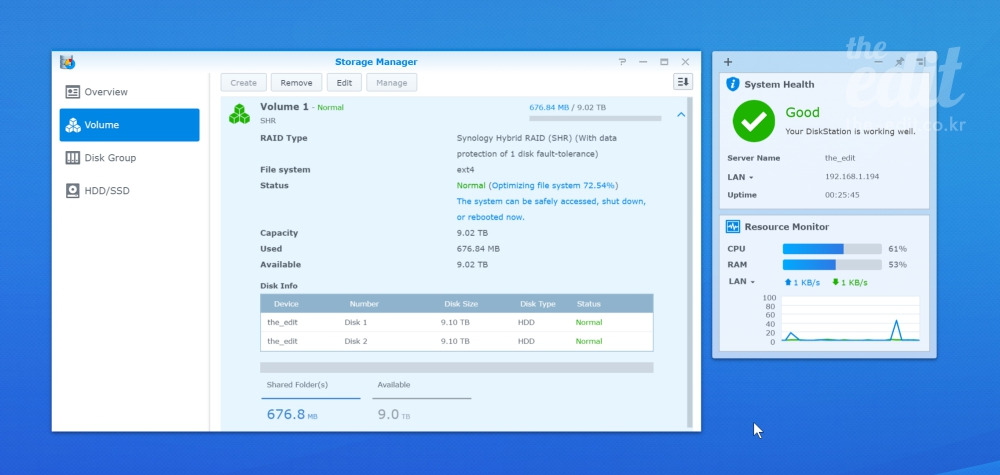Click the Device column header
Image resolution: width=1000 pixels, height=475 pixels.
click(x=286, y=303)
